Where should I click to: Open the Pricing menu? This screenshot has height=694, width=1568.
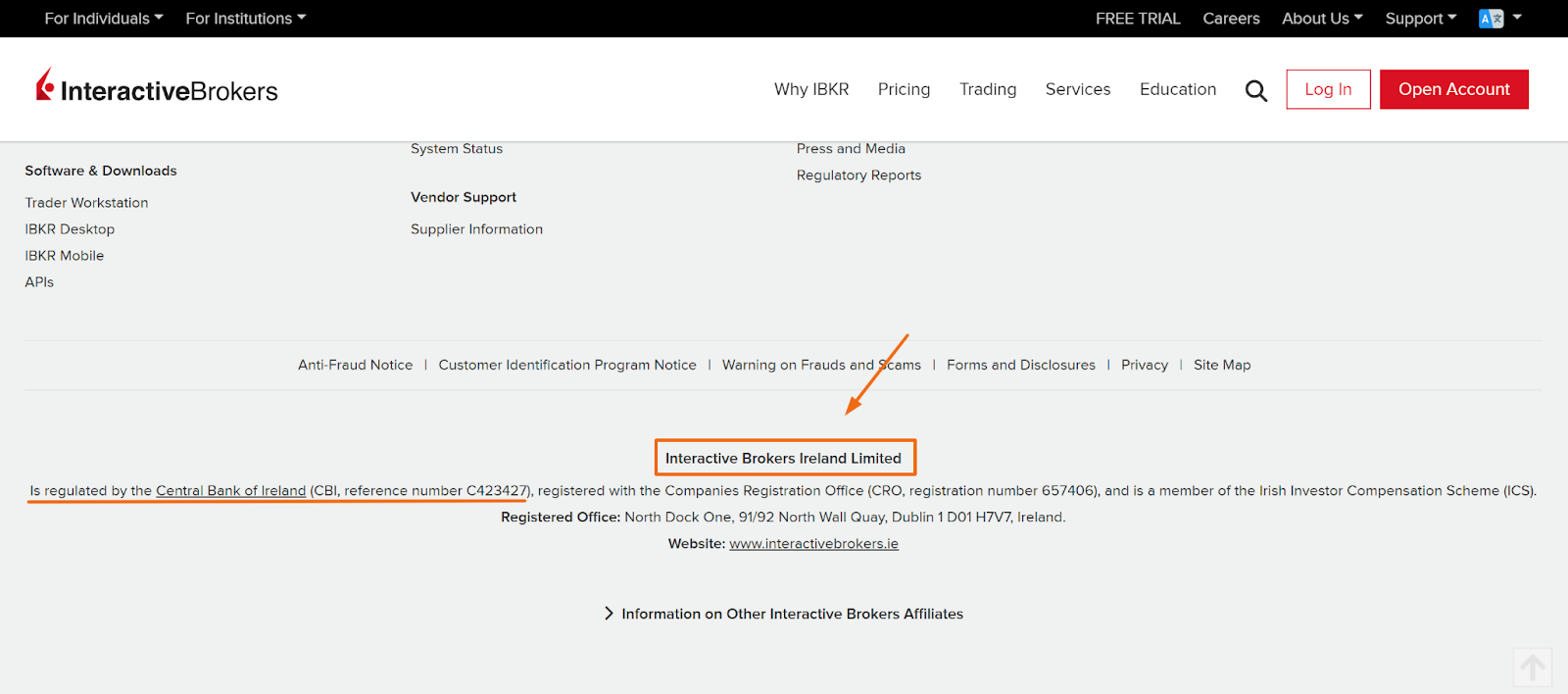904,89
